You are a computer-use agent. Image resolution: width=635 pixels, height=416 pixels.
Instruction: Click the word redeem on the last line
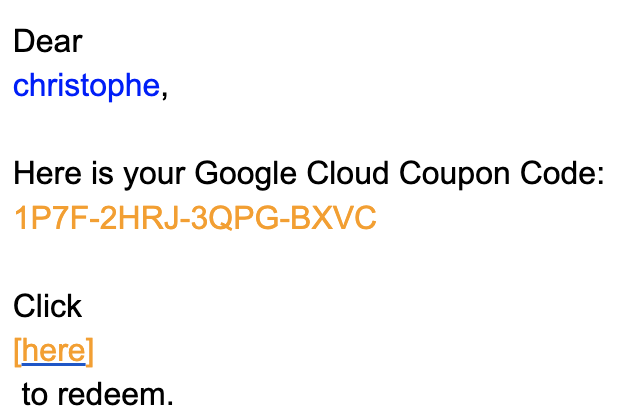pos(124,394)
